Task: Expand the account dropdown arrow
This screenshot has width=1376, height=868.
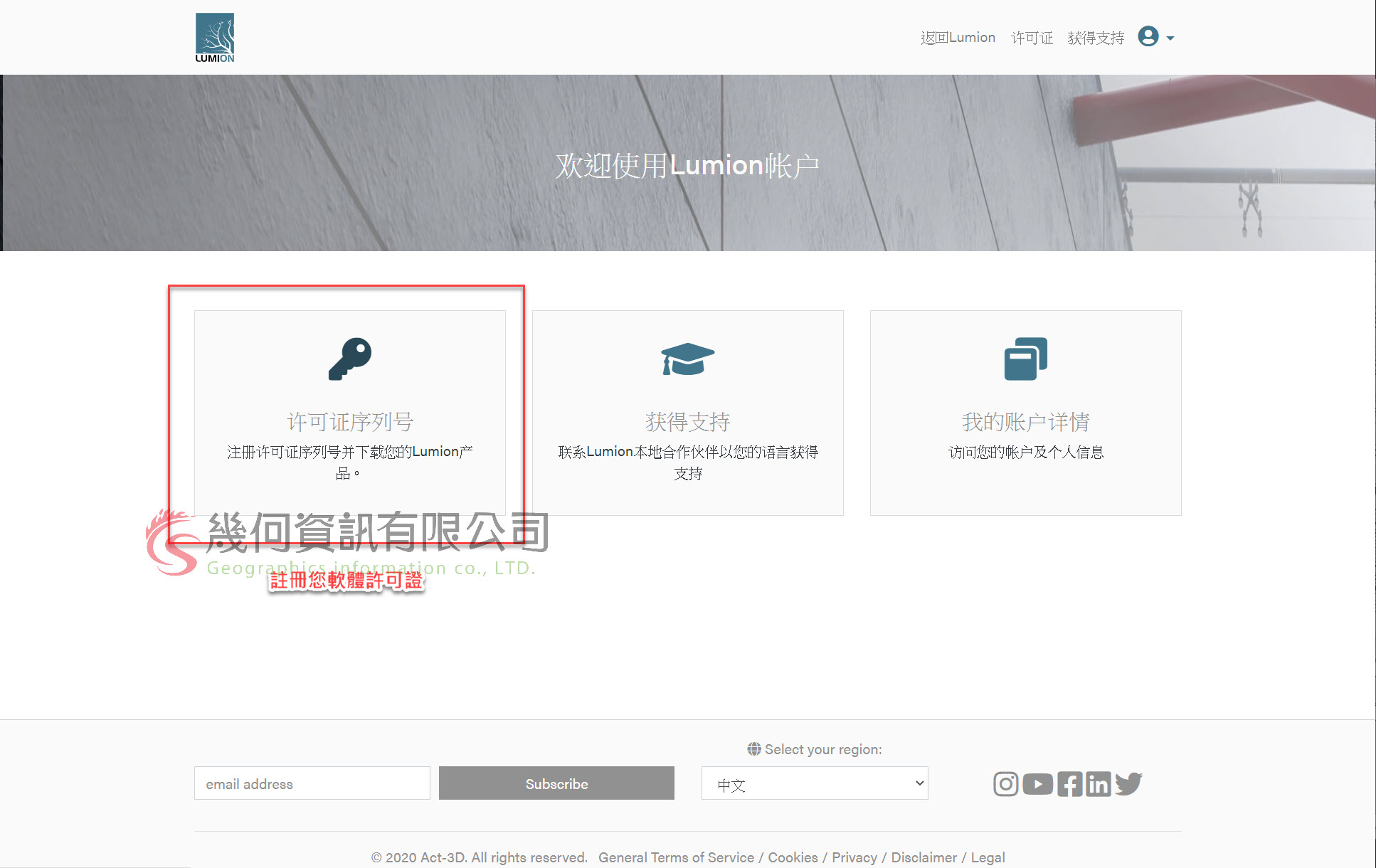Action: pyautogui.click(x=1170, y=38)
